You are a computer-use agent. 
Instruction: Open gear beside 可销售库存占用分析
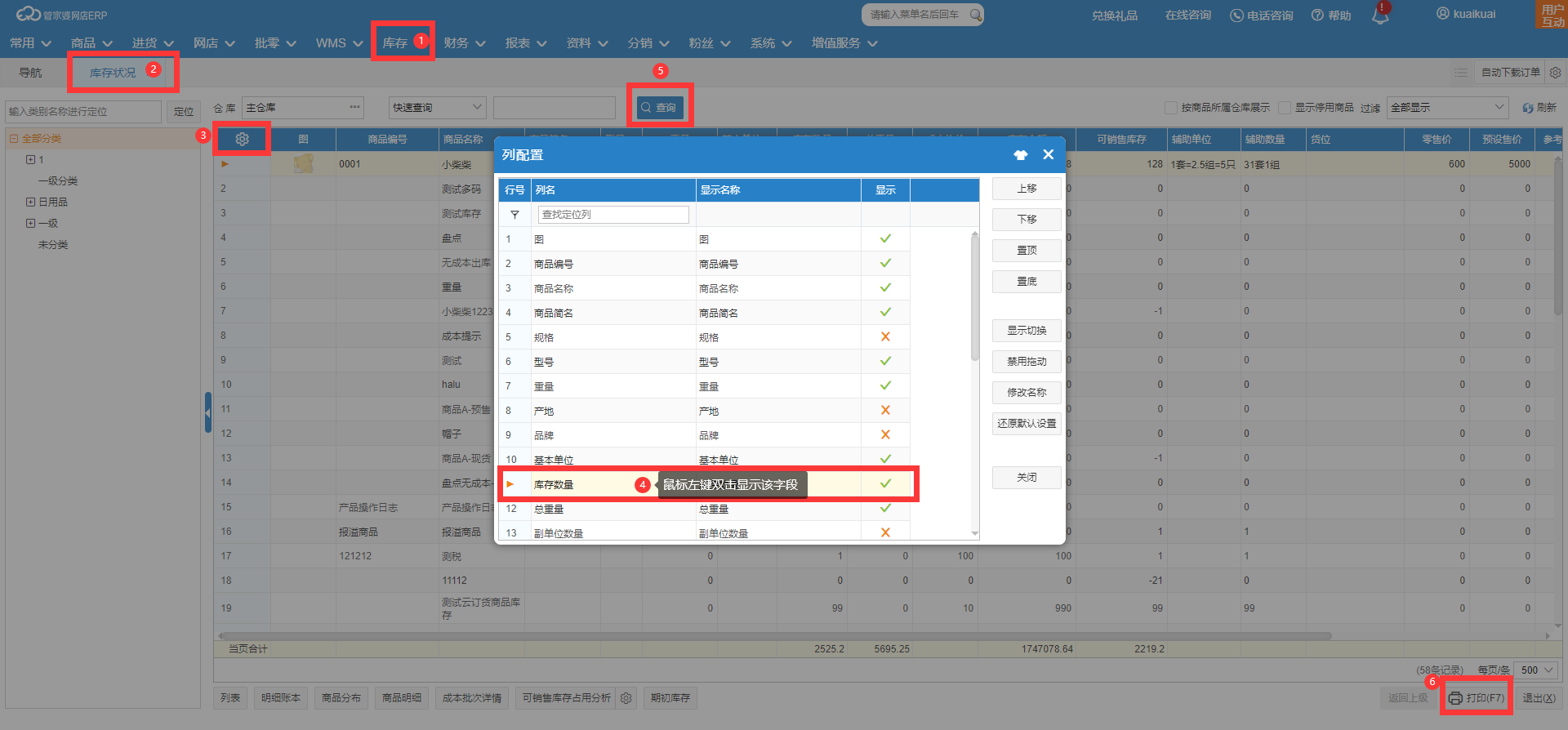pyautogui.click(x=626, y=698)
